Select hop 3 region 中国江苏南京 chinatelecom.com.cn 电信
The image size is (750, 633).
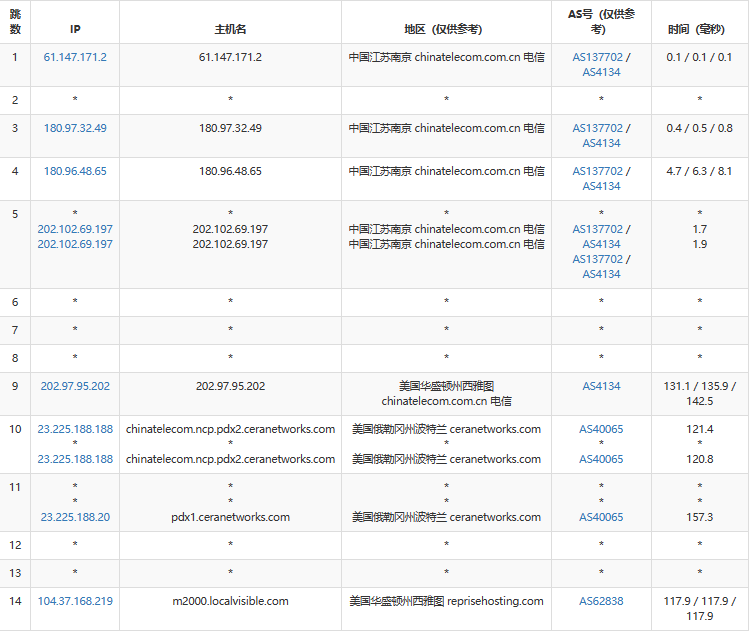[446, 128]
